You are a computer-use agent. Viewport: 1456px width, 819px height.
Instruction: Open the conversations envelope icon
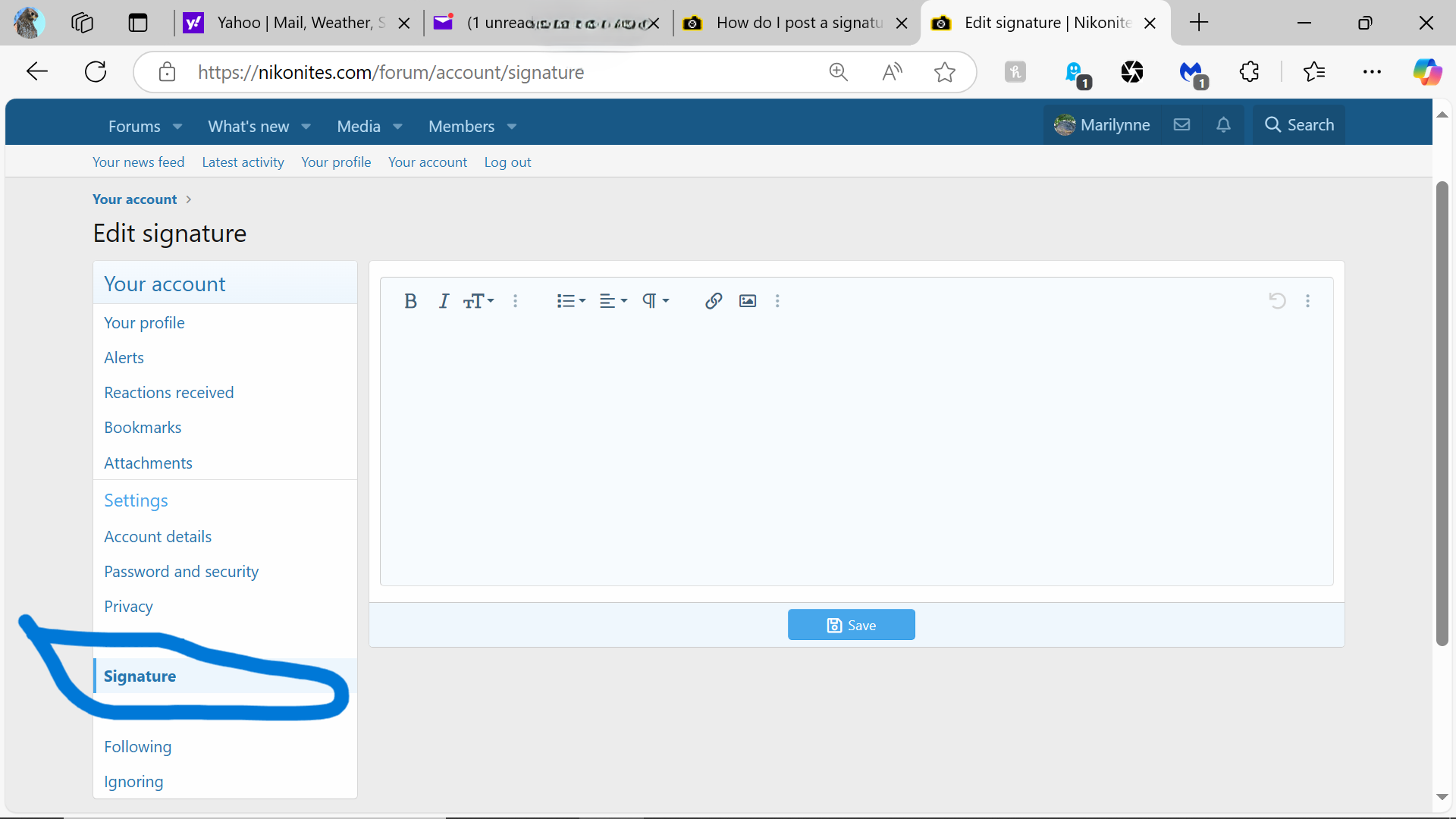tap(1181, 125)
